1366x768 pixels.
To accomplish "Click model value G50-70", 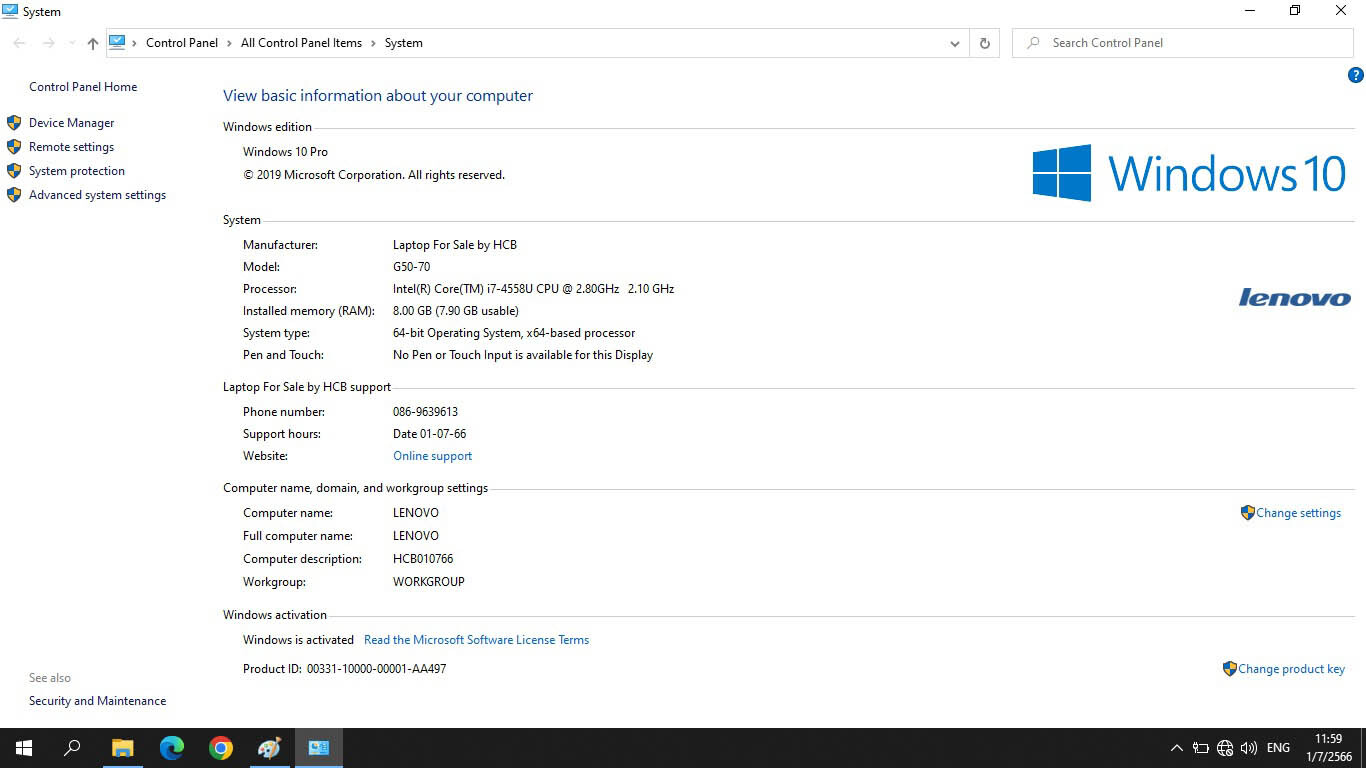I will point(412,267).
